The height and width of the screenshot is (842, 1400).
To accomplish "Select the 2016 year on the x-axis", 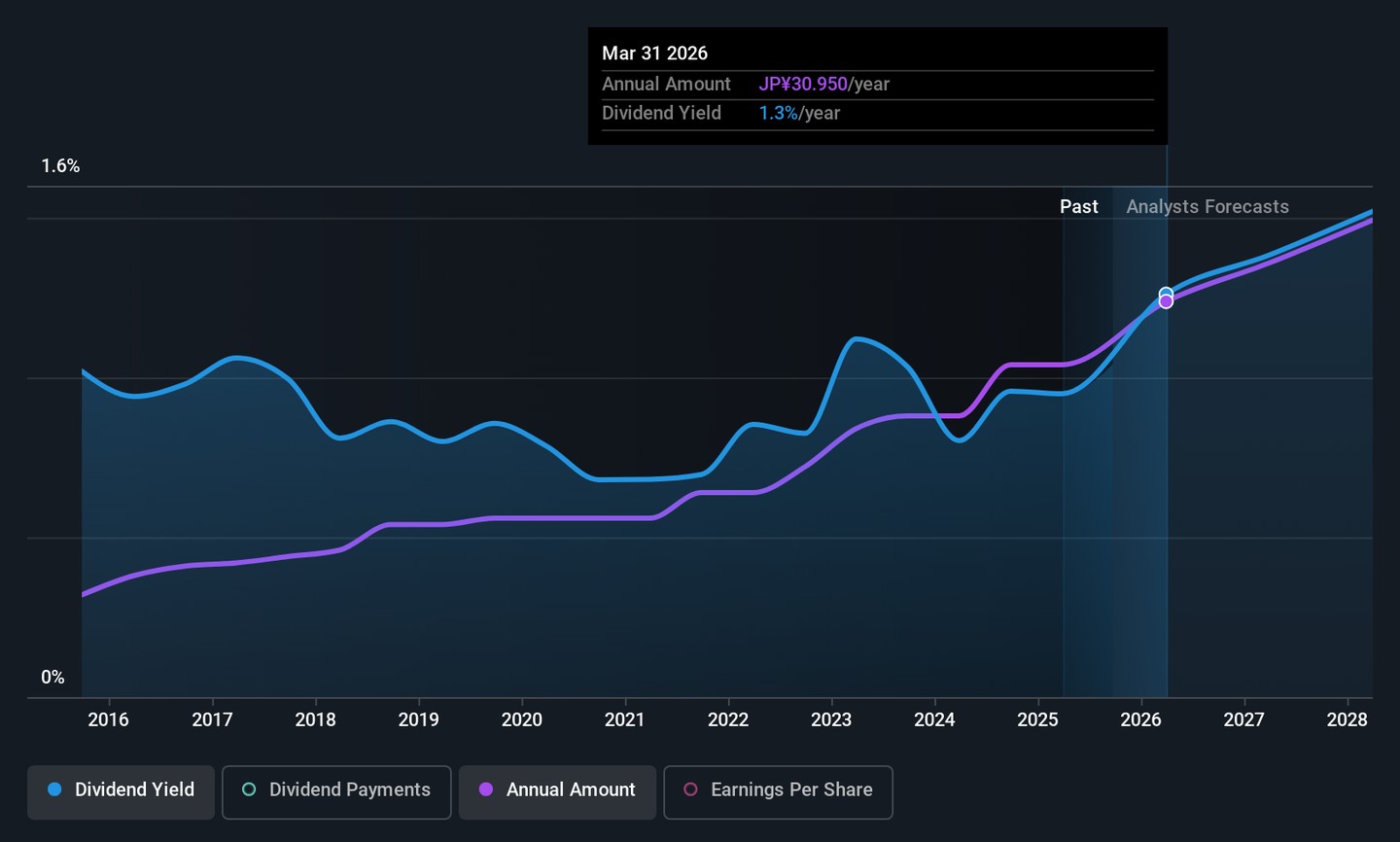I will [109, 719].
